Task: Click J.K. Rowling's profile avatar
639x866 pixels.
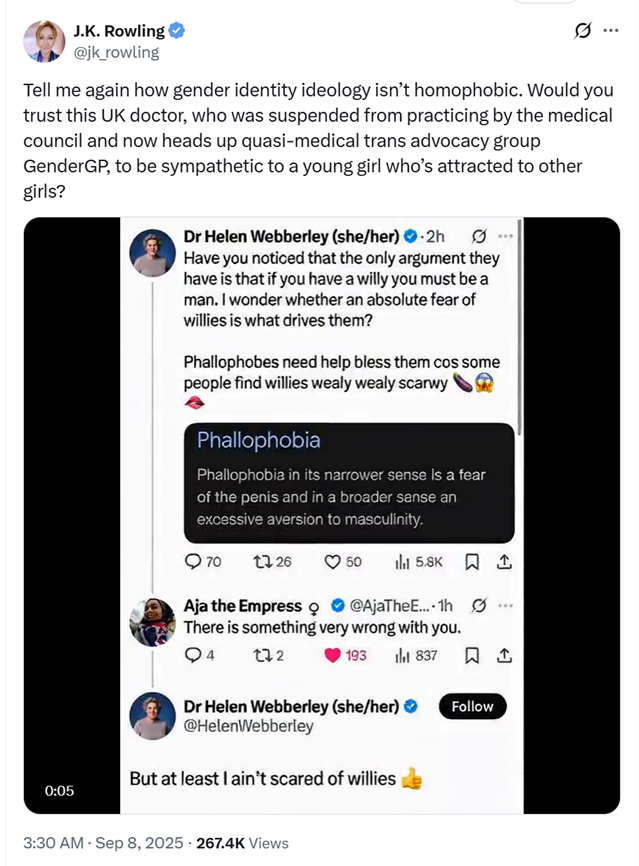Action: [x=44, y=41]
